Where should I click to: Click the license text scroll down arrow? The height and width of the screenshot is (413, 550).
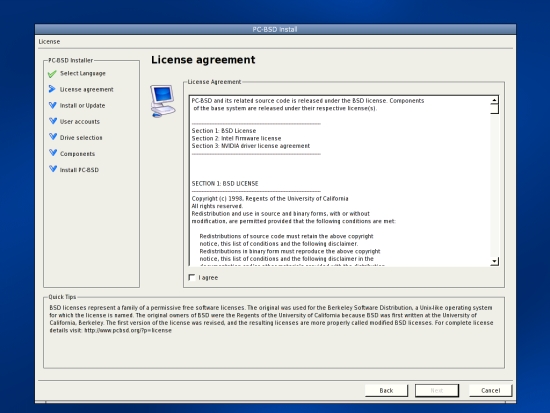click(494, 261)
